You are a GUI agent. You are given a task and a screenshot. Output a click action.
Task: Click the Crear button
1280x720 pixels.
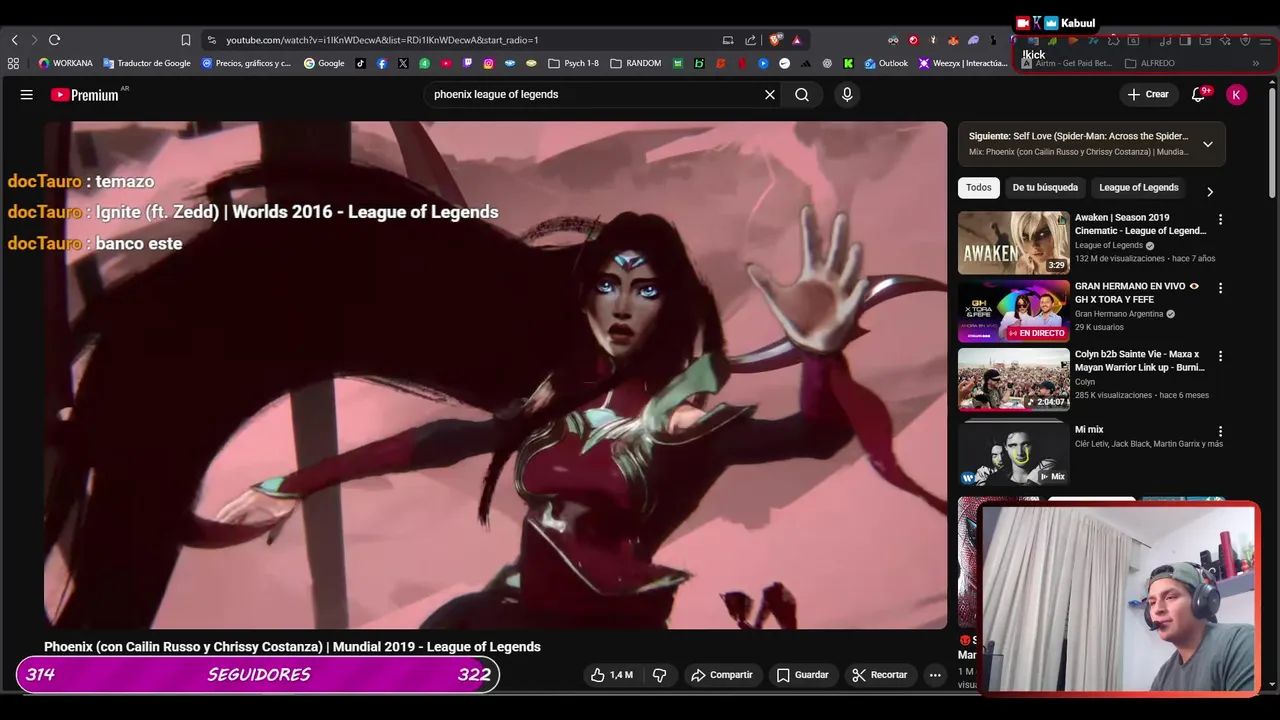1148,94
